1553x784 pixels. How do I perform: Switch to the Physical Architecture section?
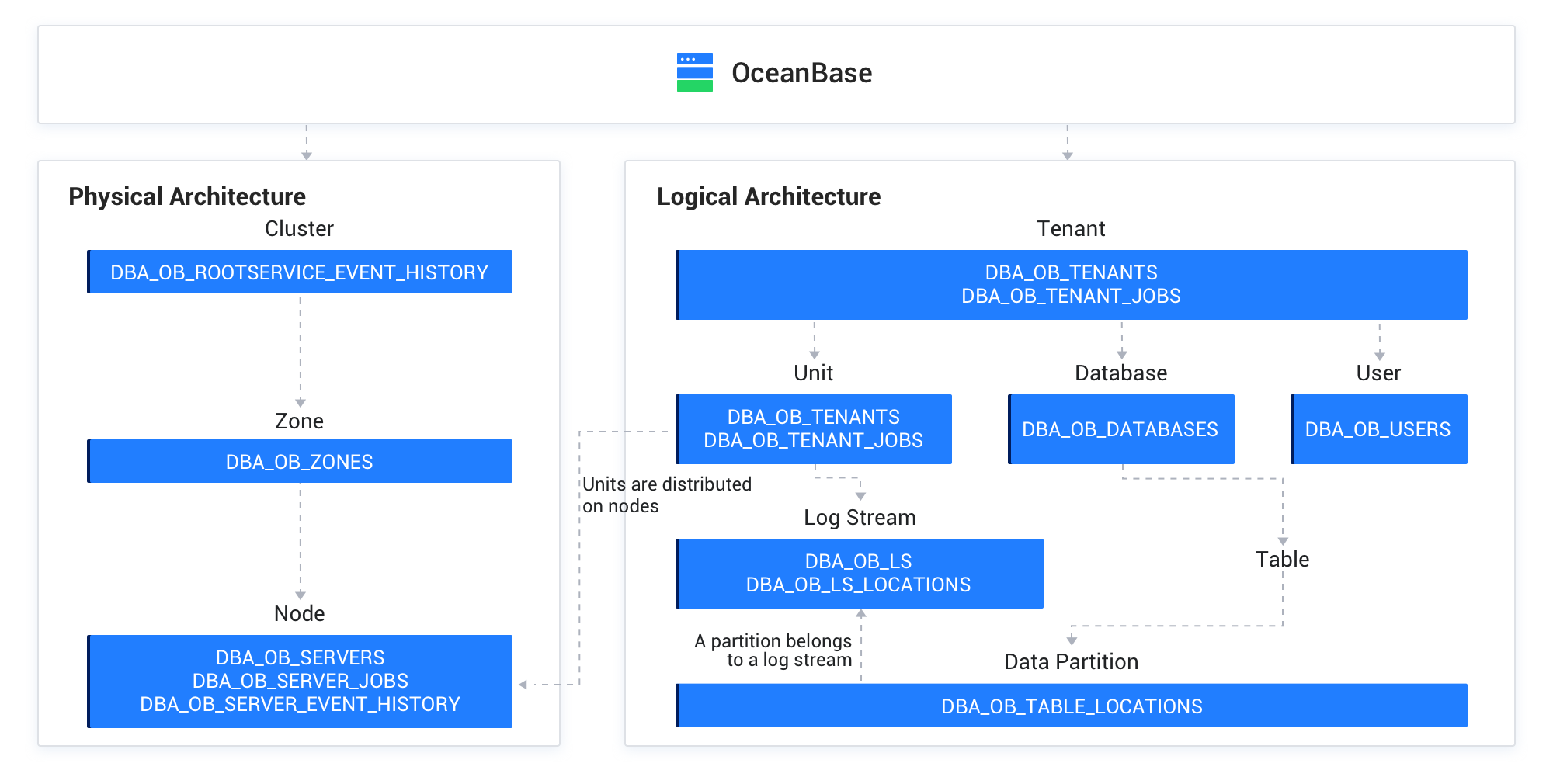[186, 196]
